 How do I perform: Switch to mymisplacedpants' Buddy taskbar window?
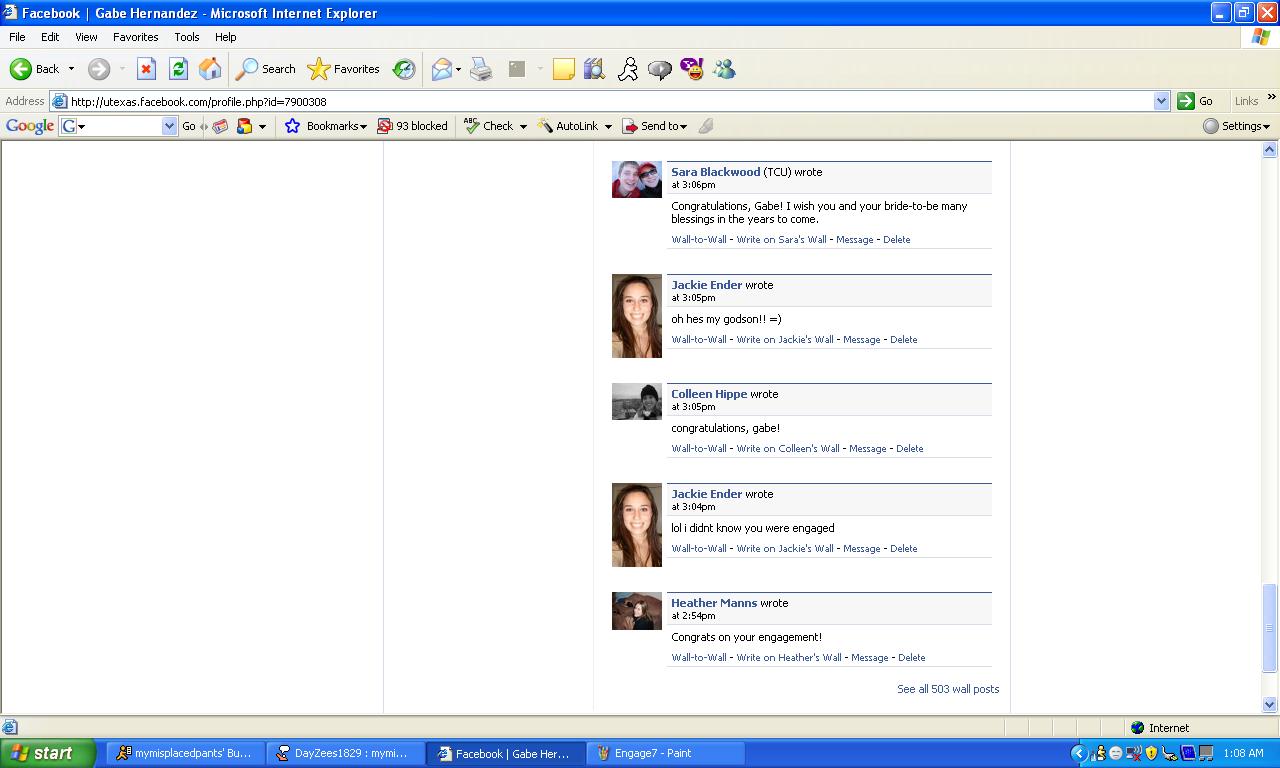coord(185,753)
